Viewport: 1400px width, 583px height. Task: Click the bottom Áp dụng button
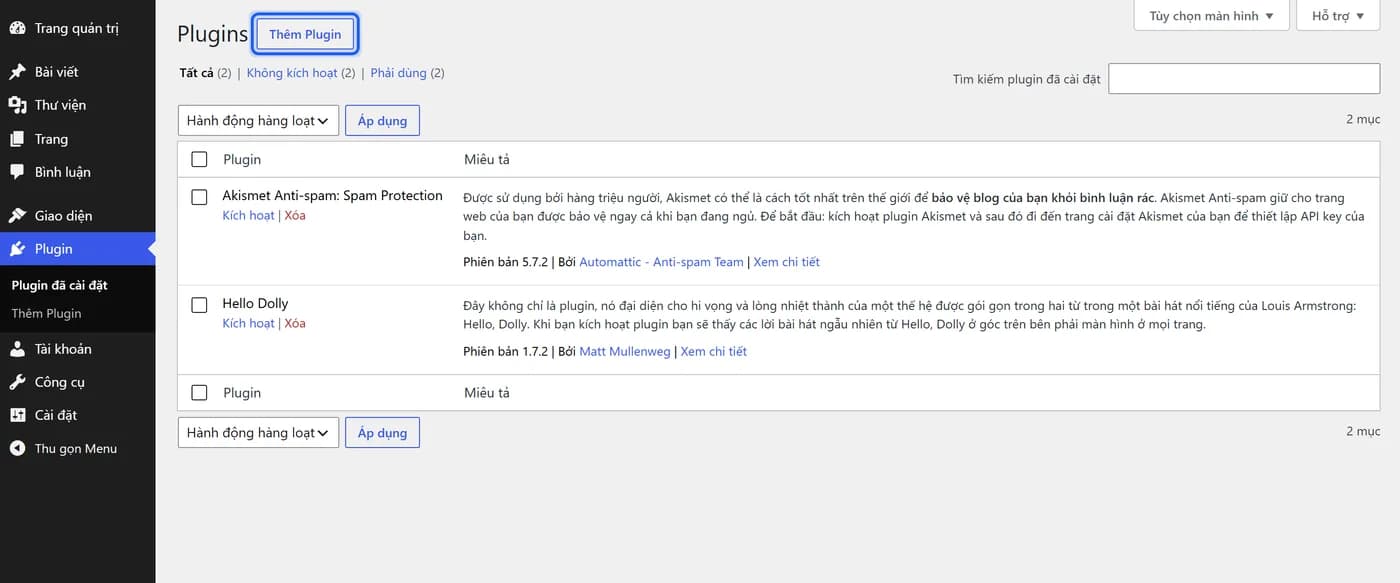382,433
